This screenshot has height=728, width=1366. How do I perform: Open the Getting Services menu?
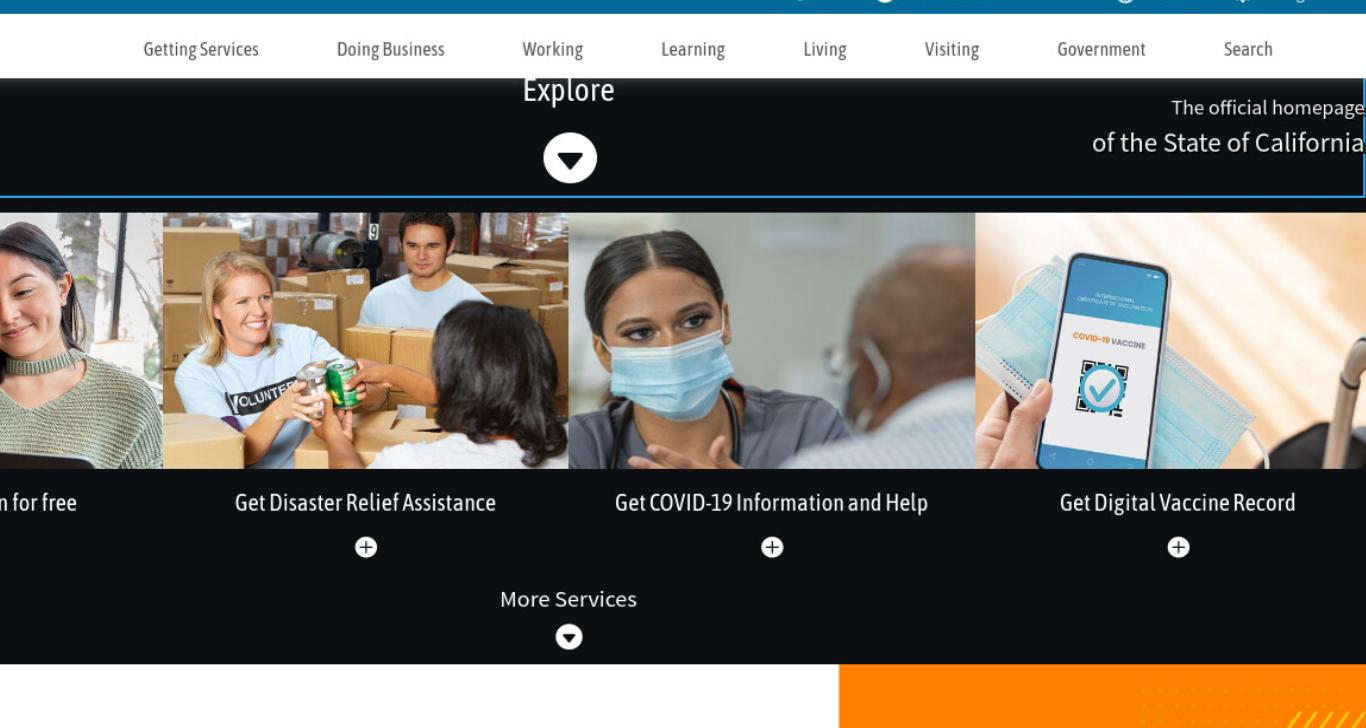[201, 49]
